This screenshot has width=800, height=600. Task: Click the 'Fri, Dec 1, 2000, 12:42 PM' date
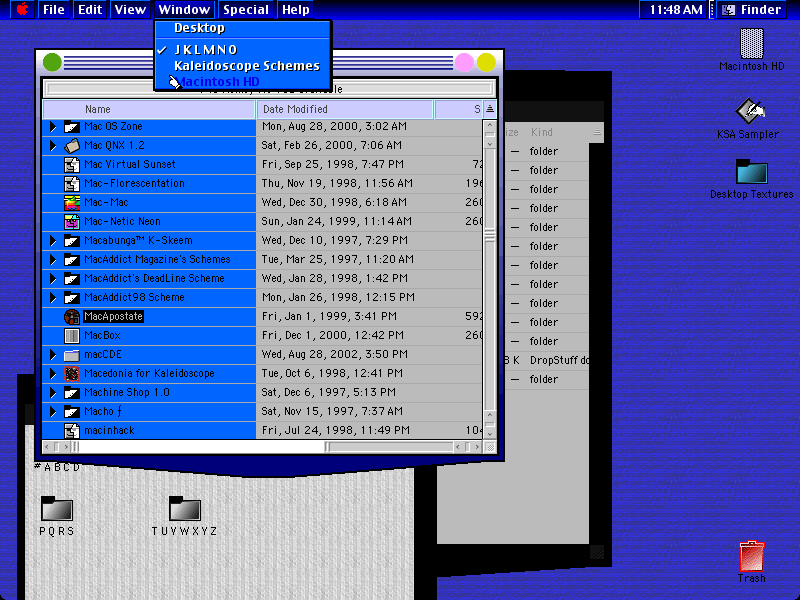pyautogui.click(x=333, y=336)
